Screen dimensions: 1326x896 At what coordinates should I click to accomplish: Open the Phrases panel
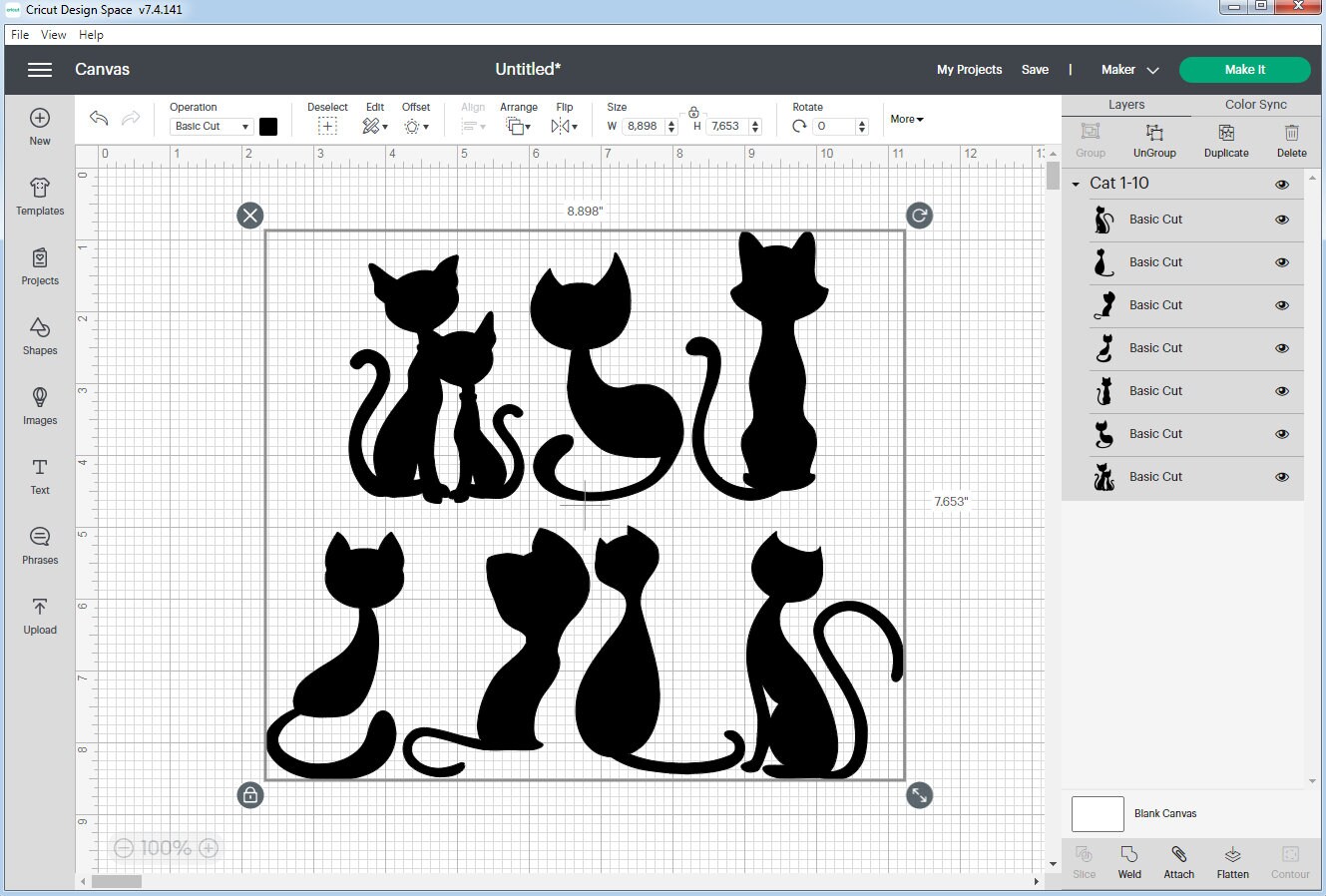[40, 546]
